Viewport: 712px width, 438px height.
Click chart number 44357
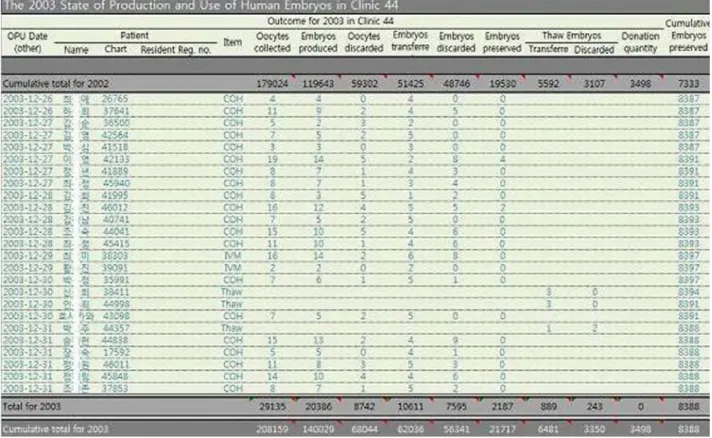click(x=116, y=328)
